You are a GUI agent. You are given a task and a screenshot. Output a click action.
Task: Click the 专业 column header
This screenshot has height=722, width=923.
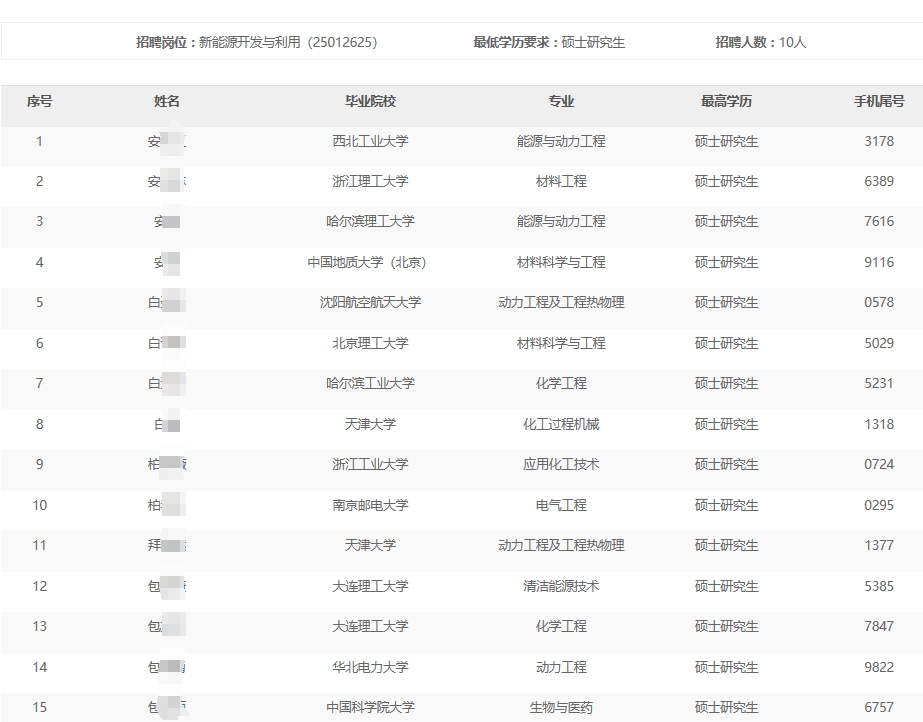561,101
